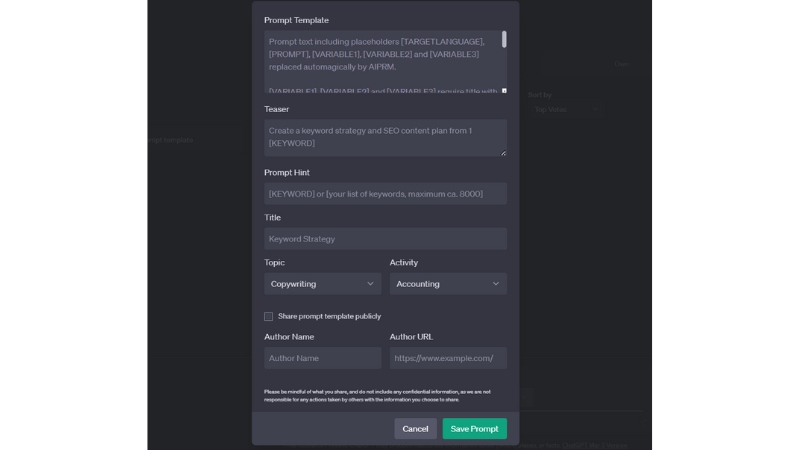Click the Teaser box resize handle
Image resolution: width=800 pixels, height=450 pixels.
click(503, 153)
